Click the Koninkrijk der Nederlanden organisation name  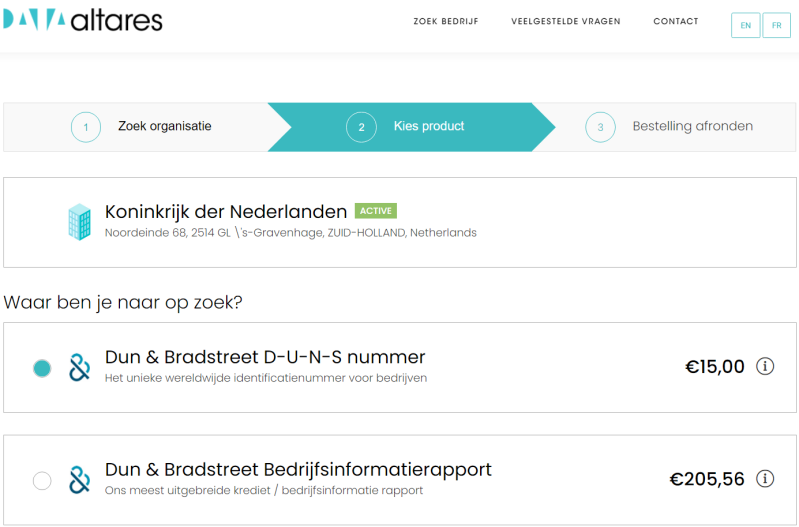point(226,212)
